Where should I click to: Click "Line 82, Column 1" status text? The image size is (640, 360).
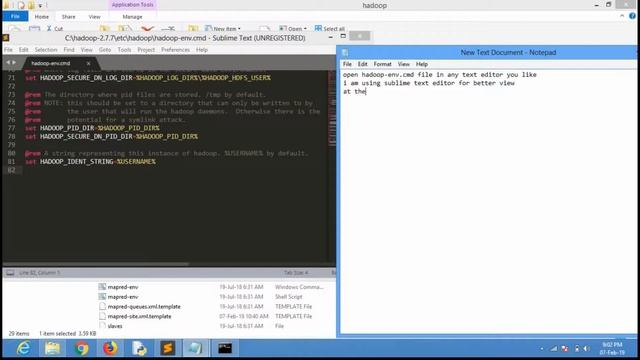pyautogui.click(x=39, y=273)
